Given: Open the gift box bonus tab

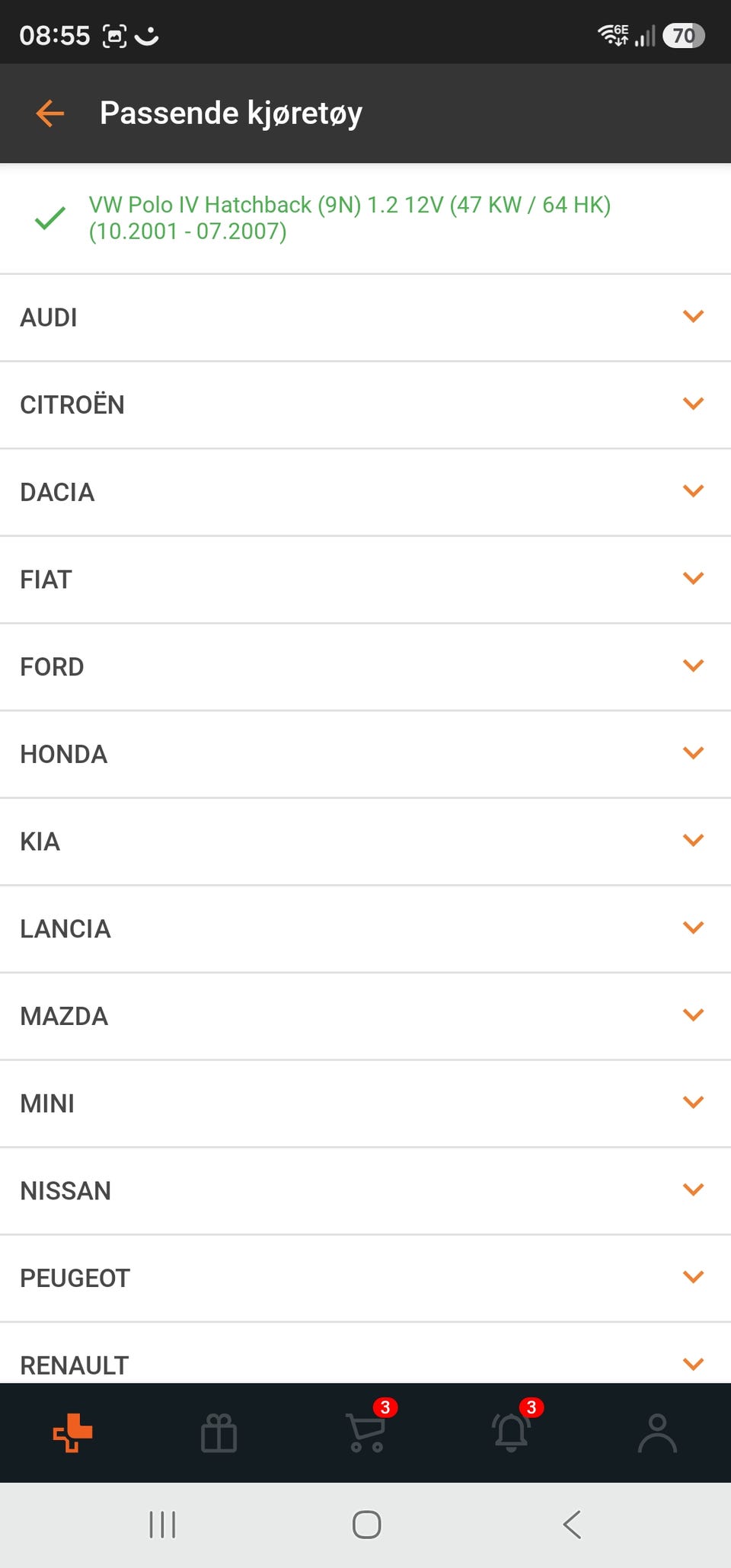Looking at the screenshot, I should [219, 1433].
